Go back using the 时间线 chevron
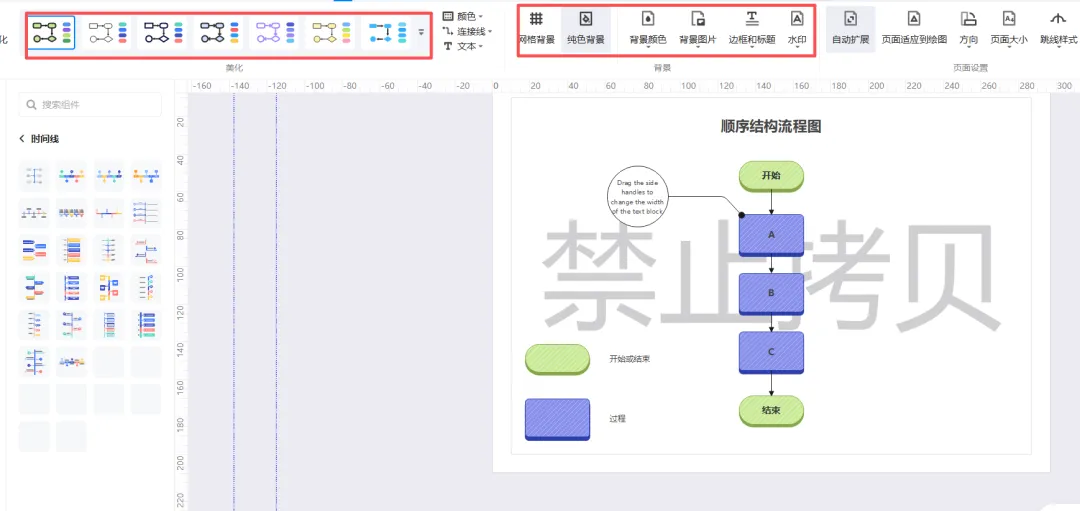Image resolution: width=1080 pixels, height=511 pixels. (21, 139)
